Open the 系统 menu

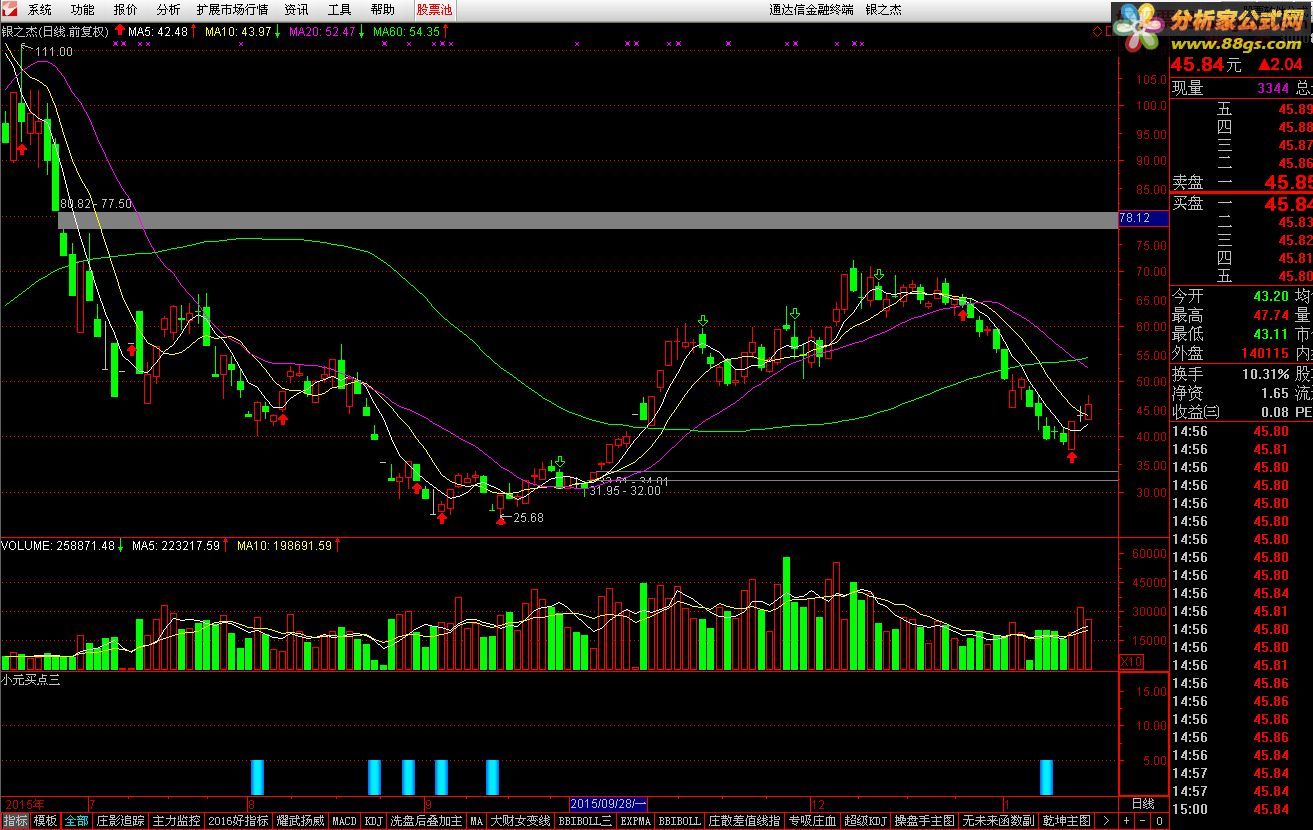(x=39, y=10)
